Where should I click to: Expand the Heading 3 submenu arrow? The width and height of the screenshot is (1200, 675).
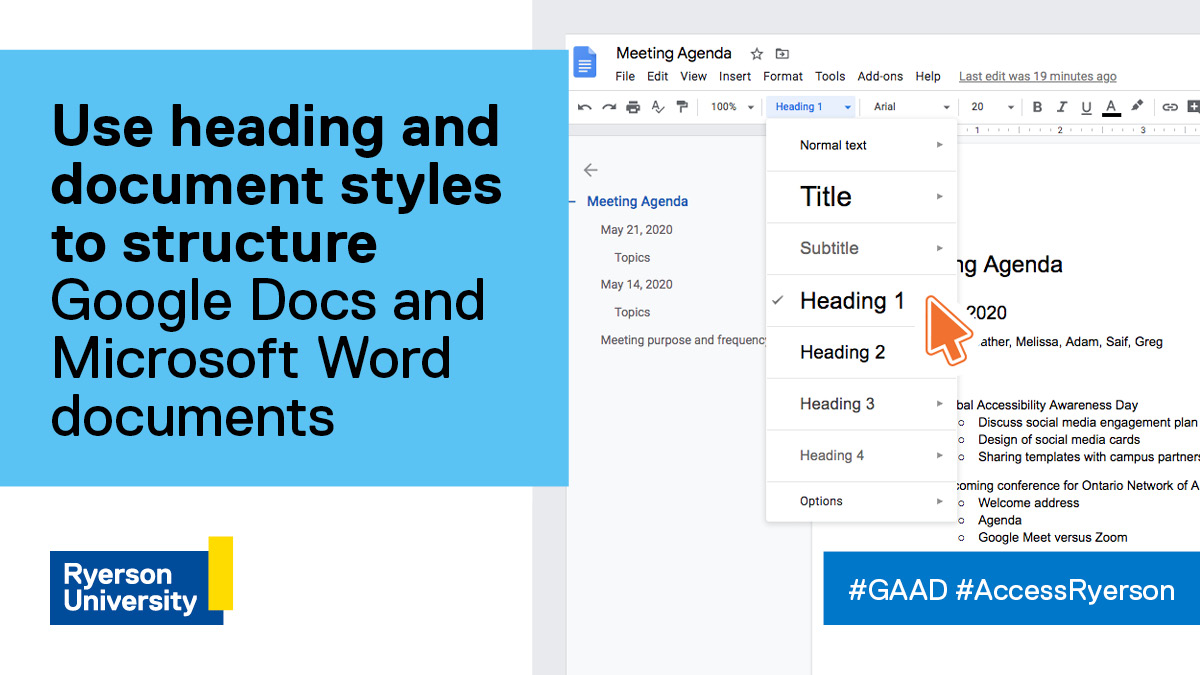[x=939, y=404]
